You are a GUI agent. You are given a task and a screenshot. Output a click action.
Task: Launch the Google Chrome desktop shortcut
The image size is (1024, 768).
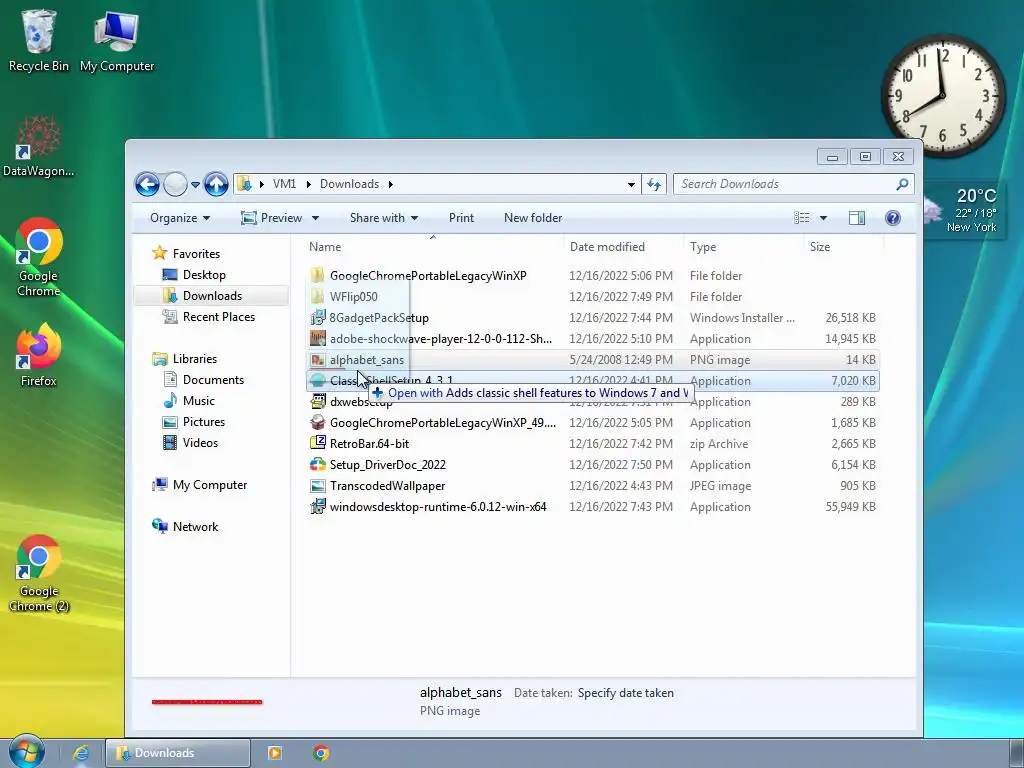pyautogui.click(x=39, y=256)
